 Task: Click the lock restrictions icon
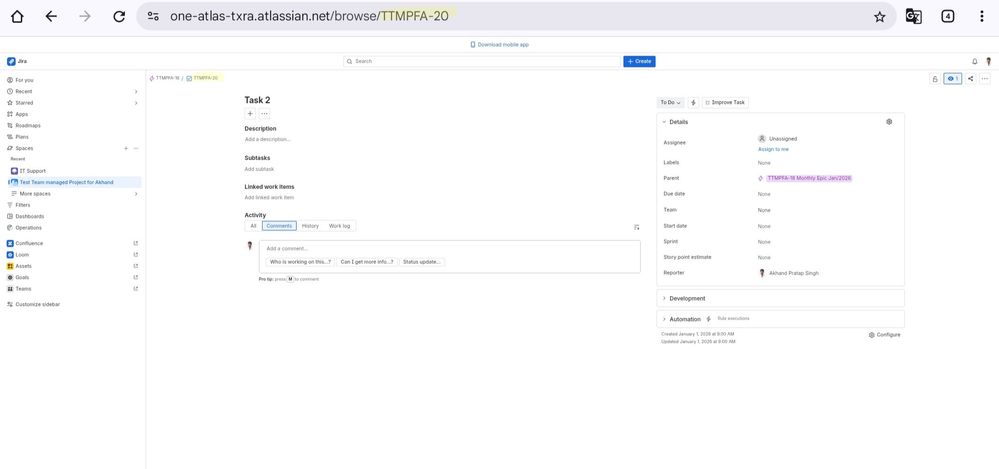(935, 79)
